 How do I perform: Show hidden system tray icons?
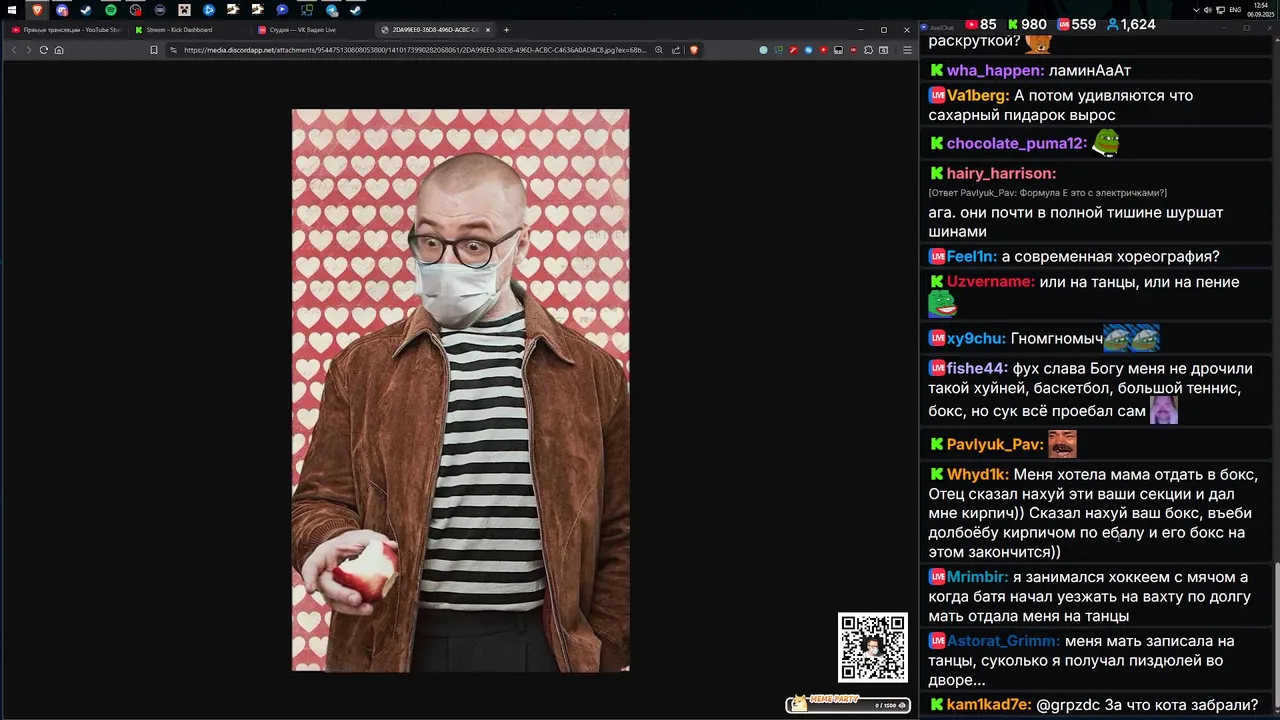click(1196, 10)
